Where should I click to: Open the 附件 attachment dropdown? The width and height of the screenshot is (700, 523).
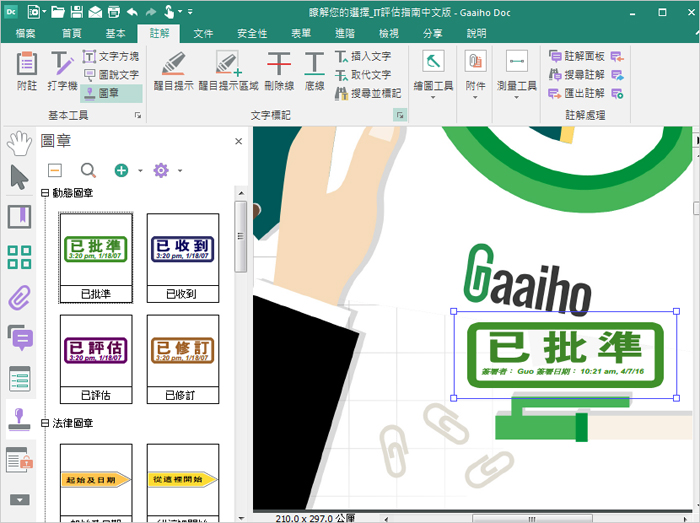(x=475, y=74)
